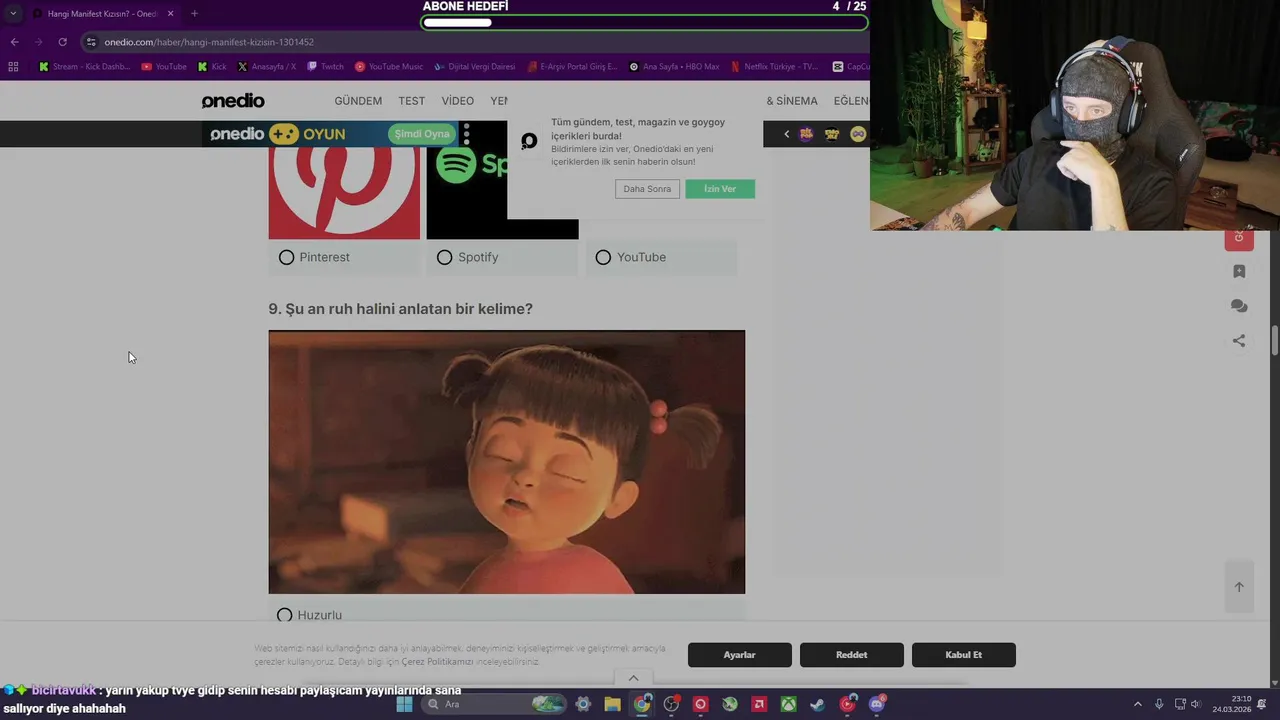
Task: Open the TEST menu item
Action: pyautogui.click(x=412, y=101)
